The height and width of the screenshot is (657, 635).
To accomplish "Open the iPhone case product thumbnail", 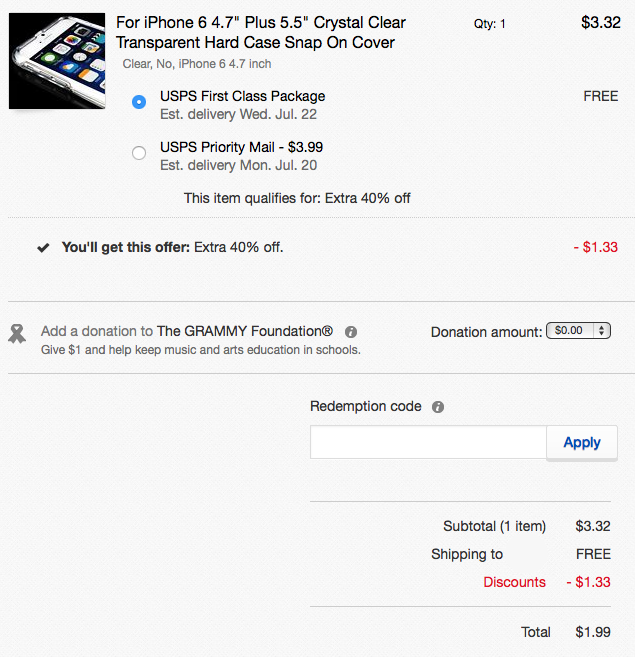I will (x=57, y=61).
